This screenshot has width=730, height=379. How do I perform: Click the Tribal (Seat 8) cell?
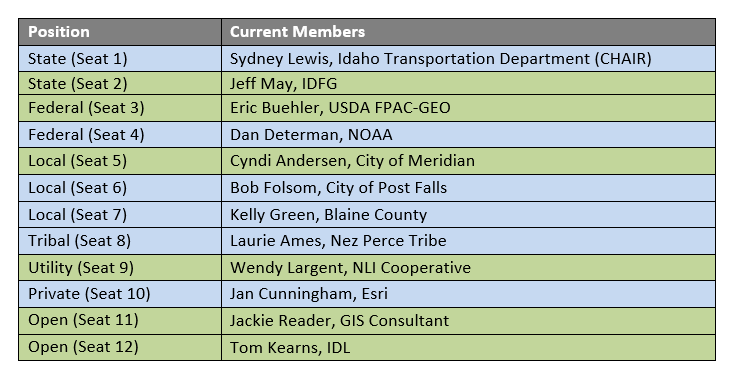(120, 241)
